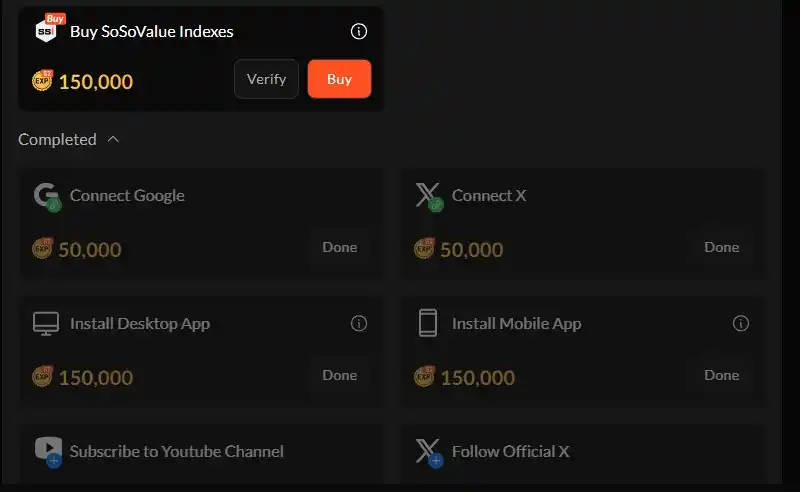Open info for Buy SoSoValue Indexes
Image resolution: width=800 pixels, height=492 pixels.
click(359, 32)
